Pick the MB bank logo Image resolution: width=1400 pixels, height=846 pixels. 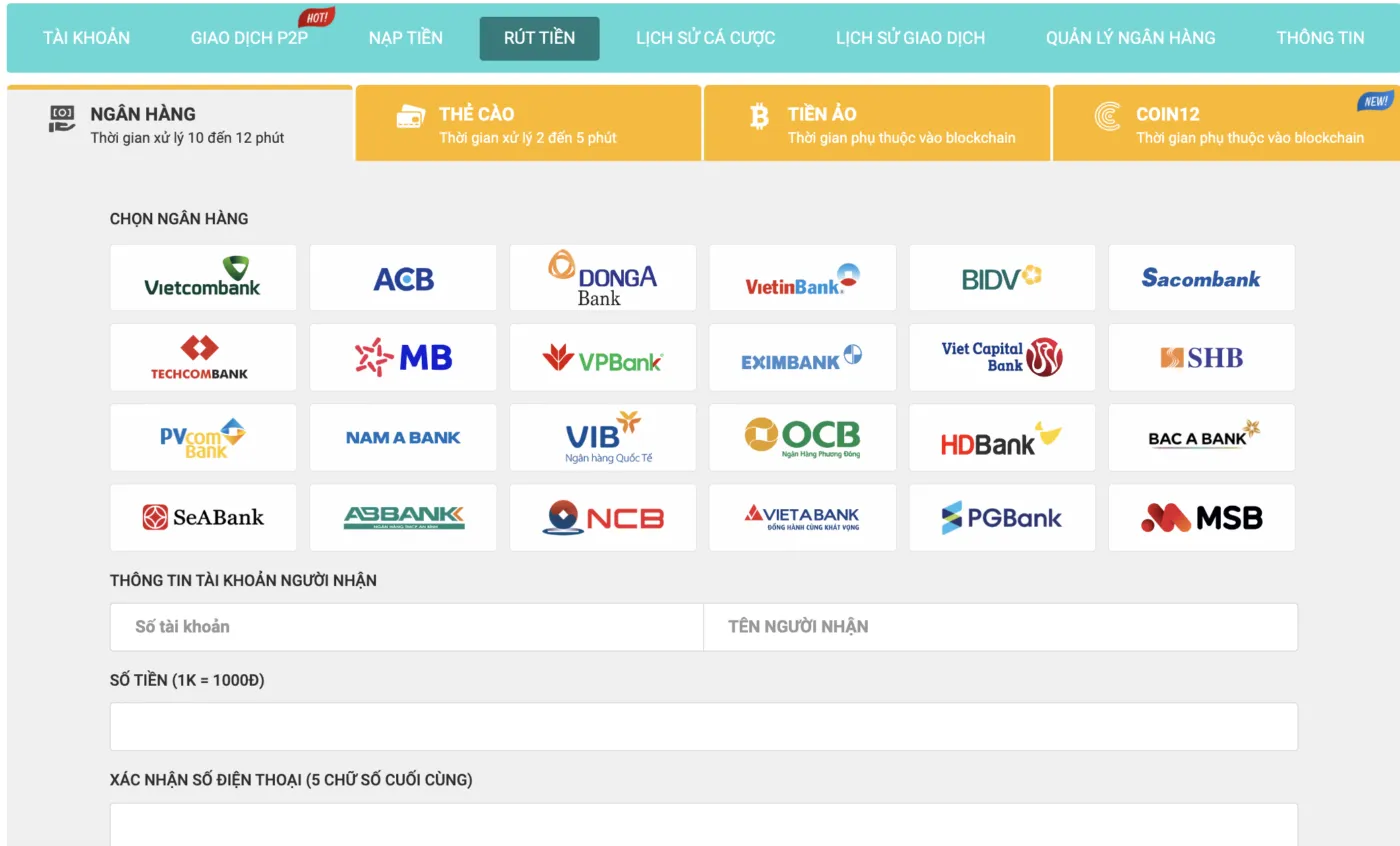click(x=403, y=357)
